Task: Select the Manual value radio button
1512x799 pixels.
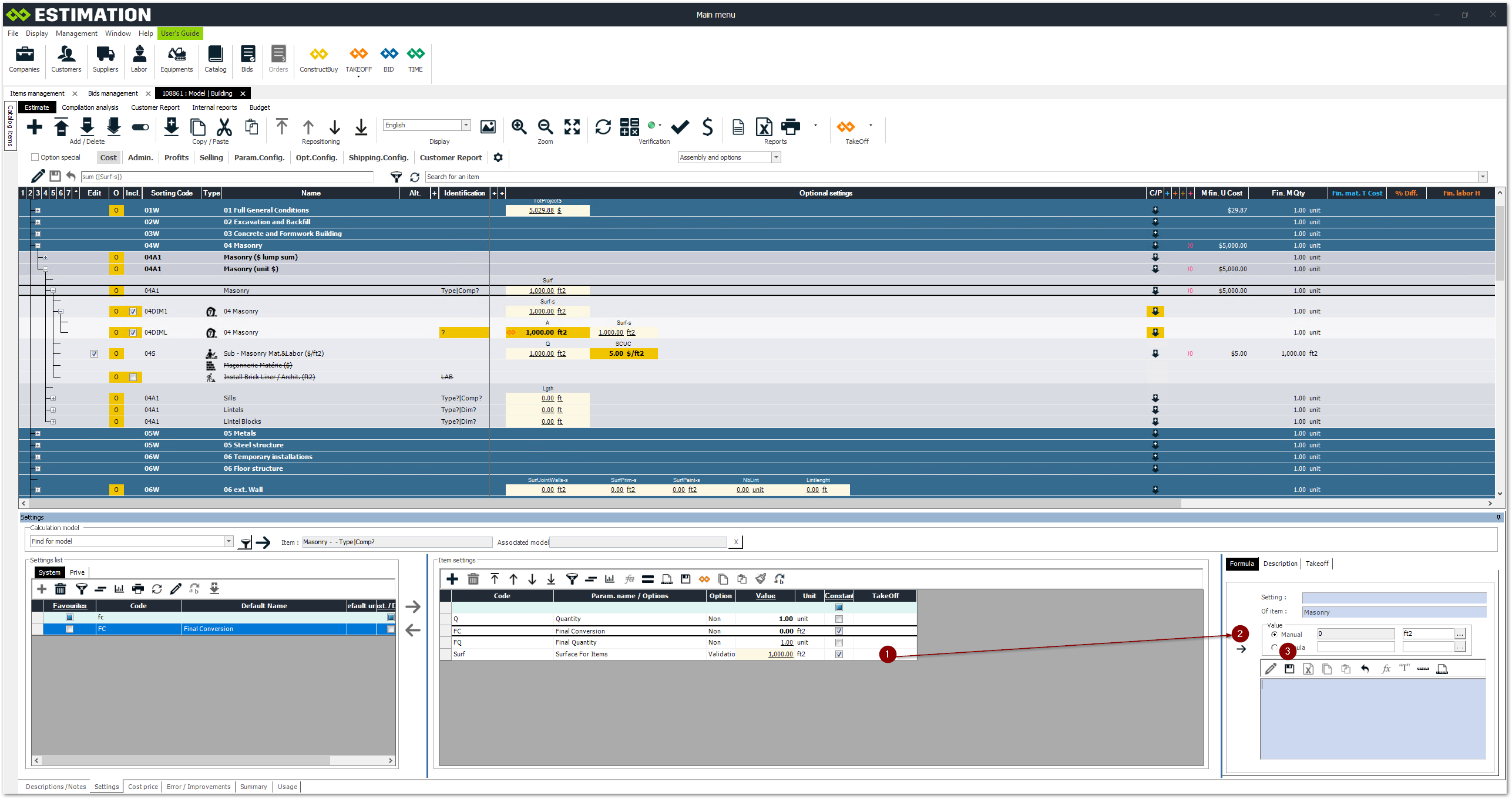Action: [x=1274, y=635]
